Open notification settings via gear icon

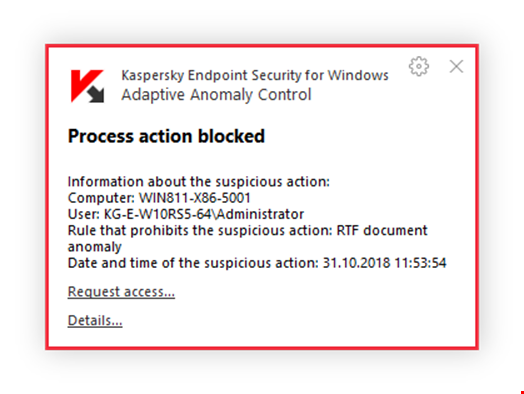tap(419, 66)
